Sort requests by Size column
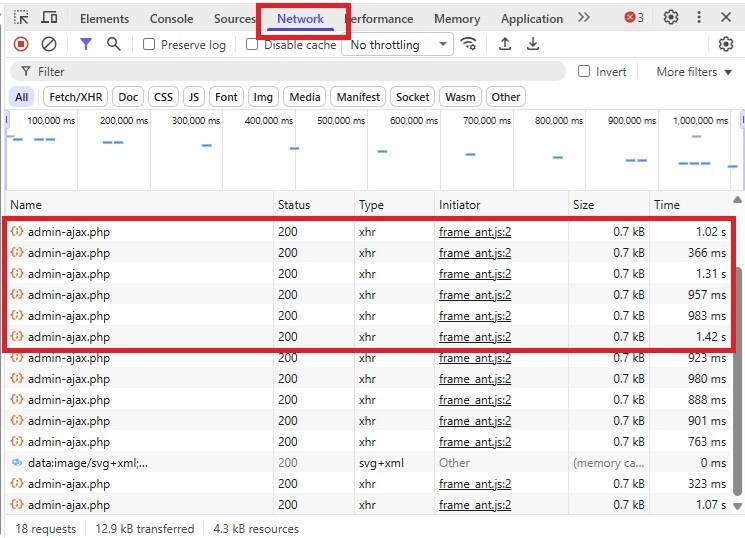 click(609, 205)
